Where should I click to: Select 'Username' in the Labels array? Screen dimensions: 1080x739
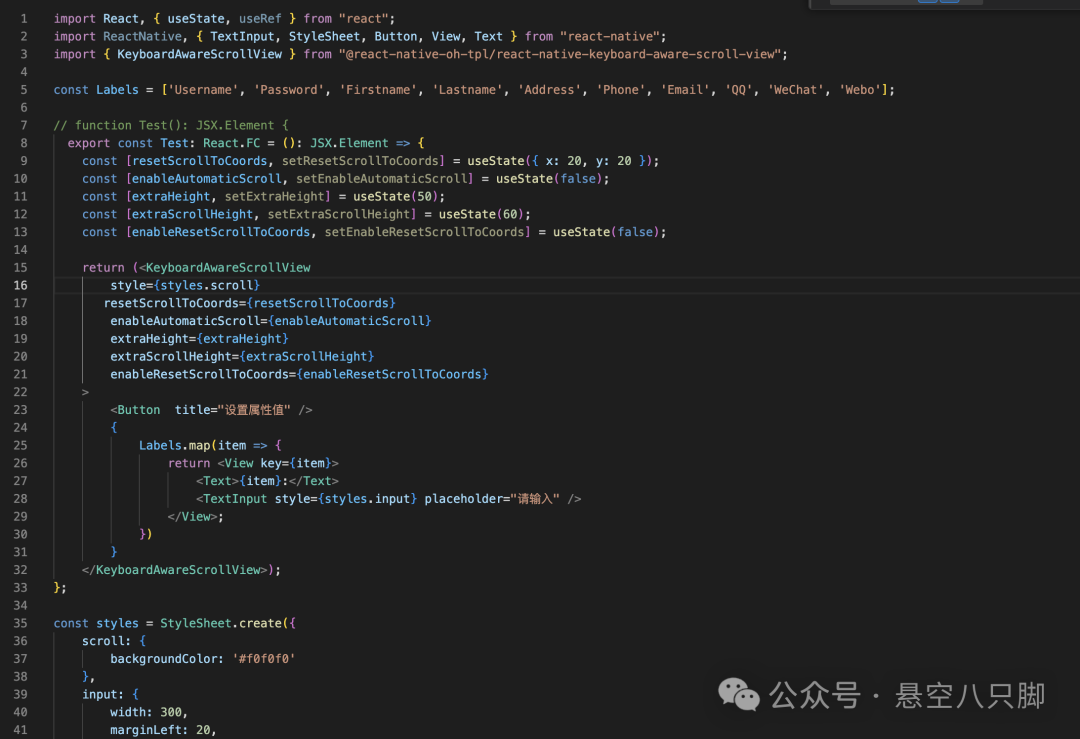tap(203, 90)
